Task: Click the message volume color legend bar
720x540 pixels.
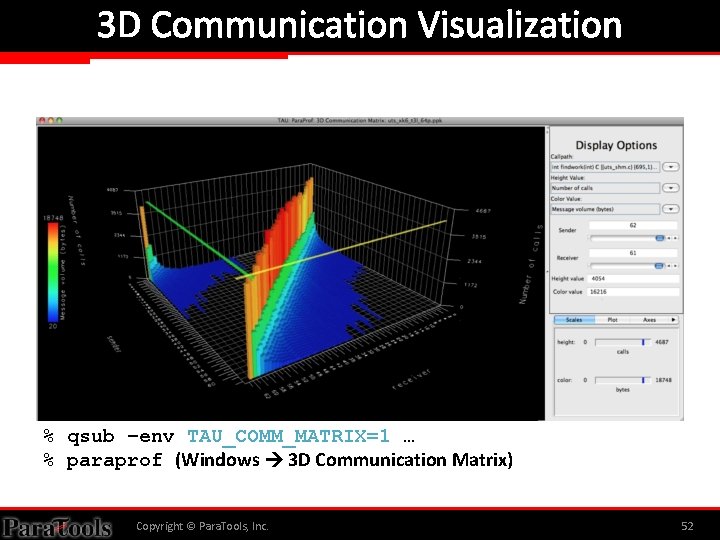Action: click(53, 272)
